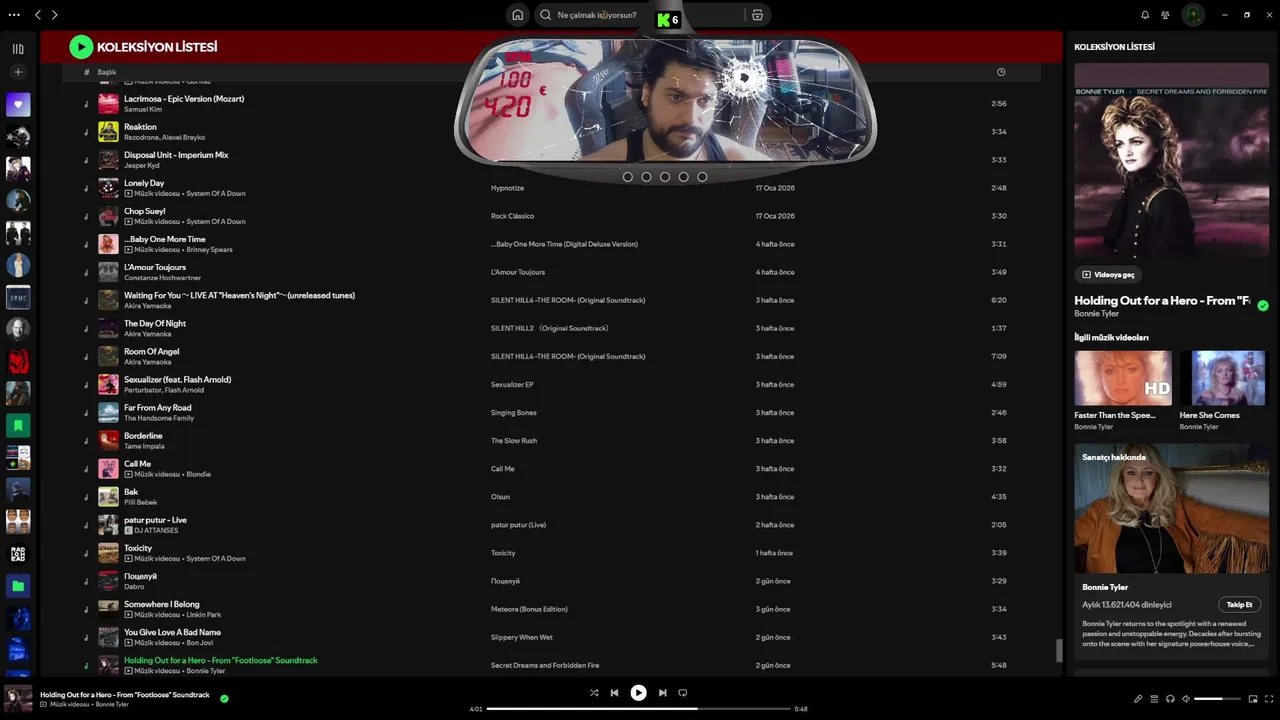Toggle shuffle mode
Viewport: 1280px width, 720px height.
pyautogui.click(x=594, y=692)
